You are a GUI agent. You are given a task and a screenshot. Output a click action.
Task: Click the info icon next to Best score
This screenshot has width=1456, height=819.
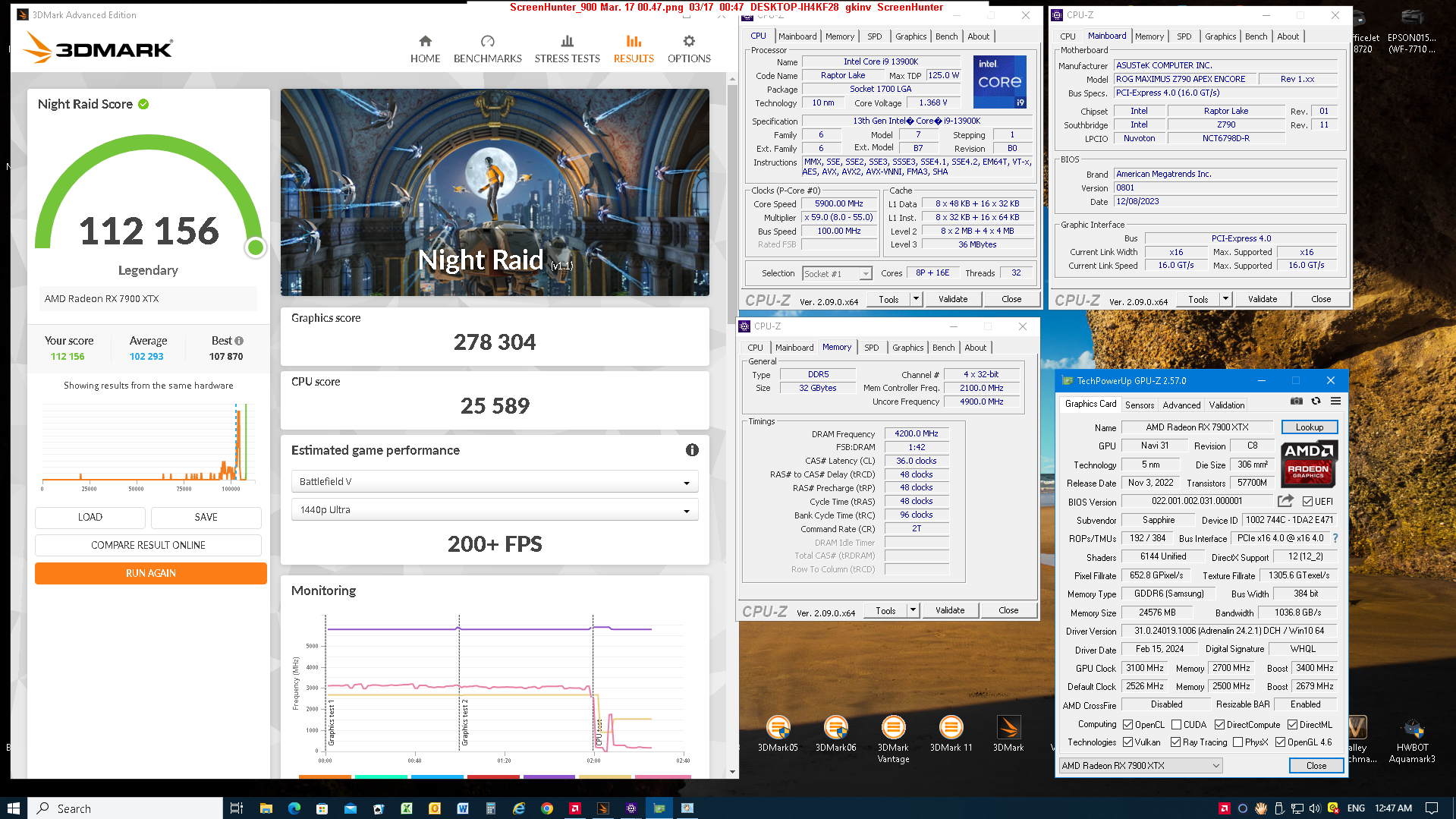click(239, 341)
